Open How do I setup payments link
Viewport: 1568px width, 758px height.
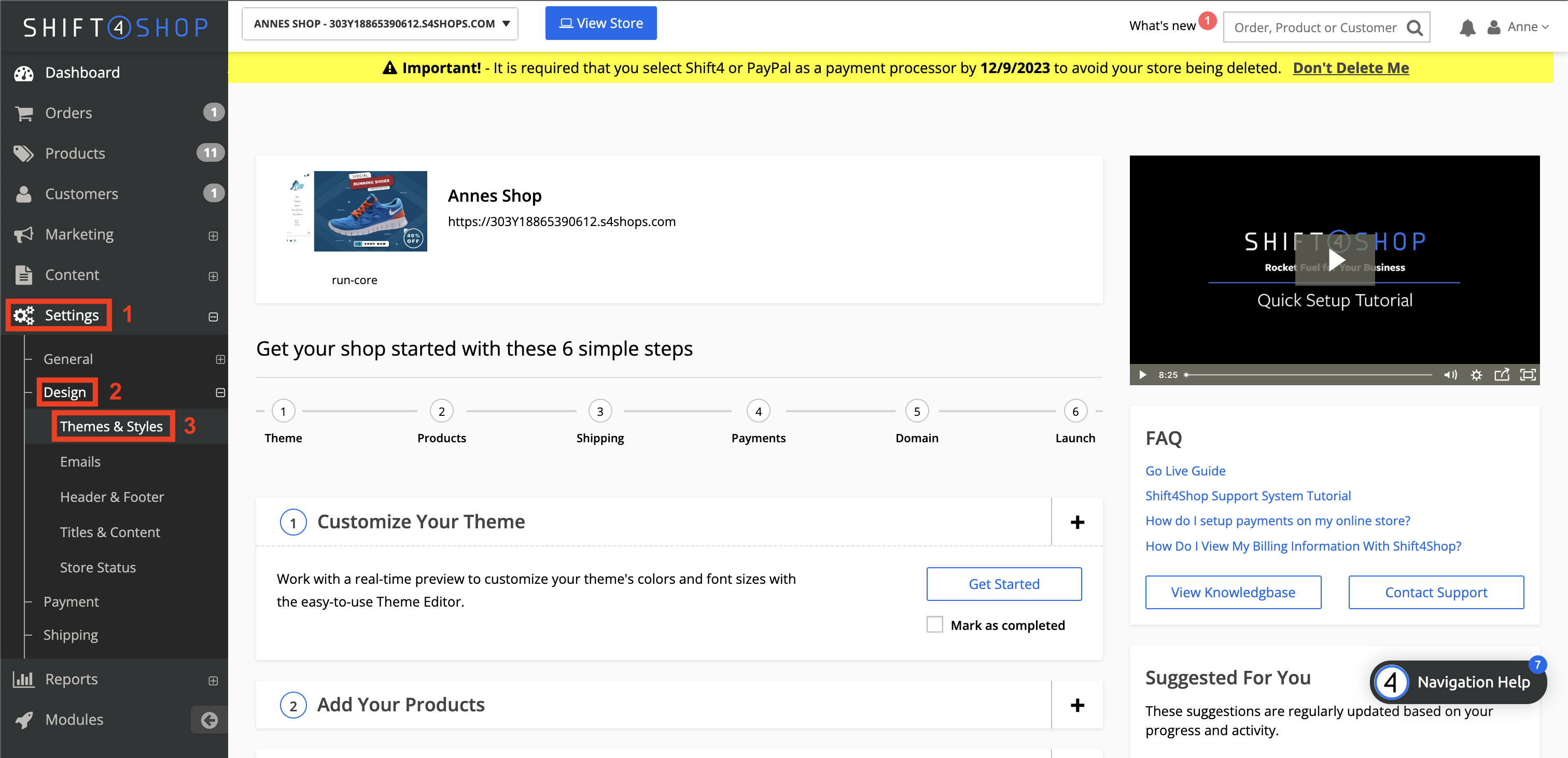(x=1278, y=521)
